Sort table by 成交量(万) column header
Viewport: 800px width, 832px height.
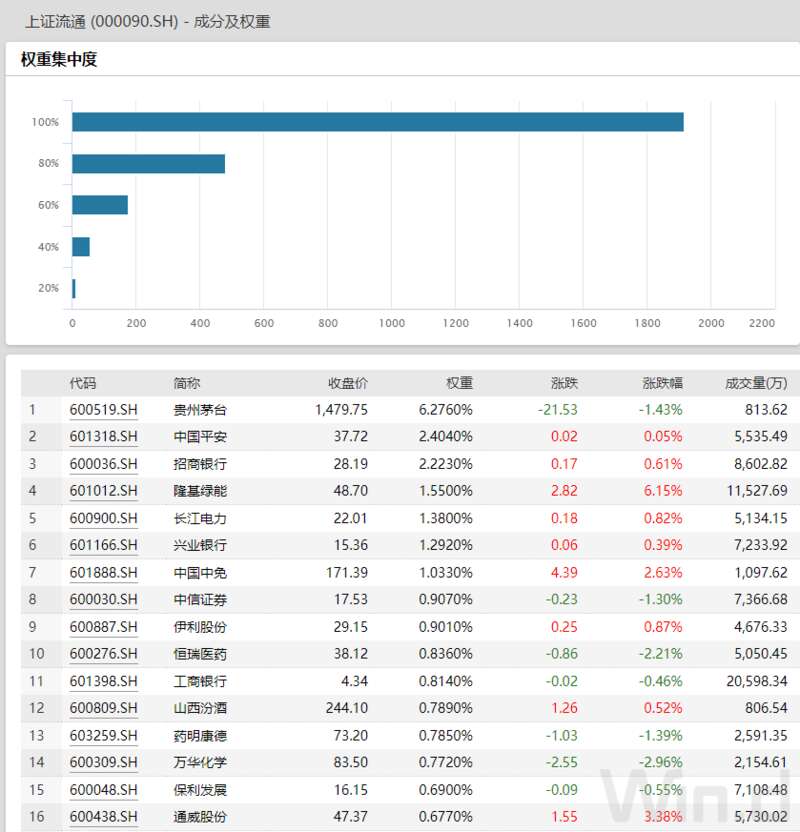[756, 383]
